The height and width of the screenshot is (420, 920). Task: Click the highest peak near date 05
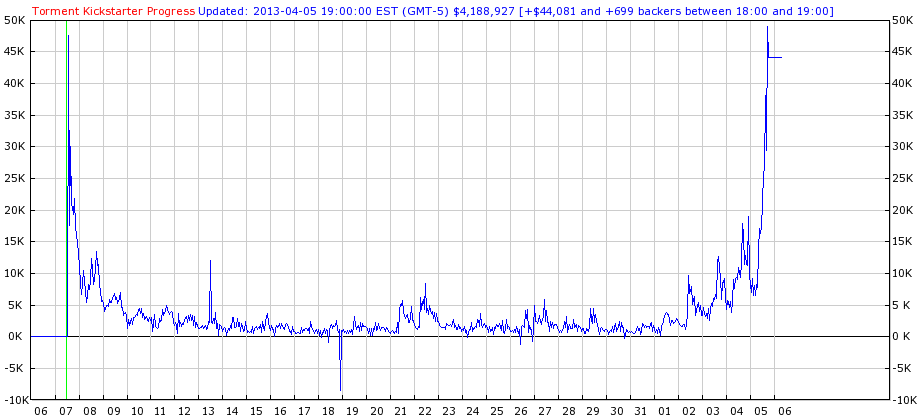click(x=767, y=30)
